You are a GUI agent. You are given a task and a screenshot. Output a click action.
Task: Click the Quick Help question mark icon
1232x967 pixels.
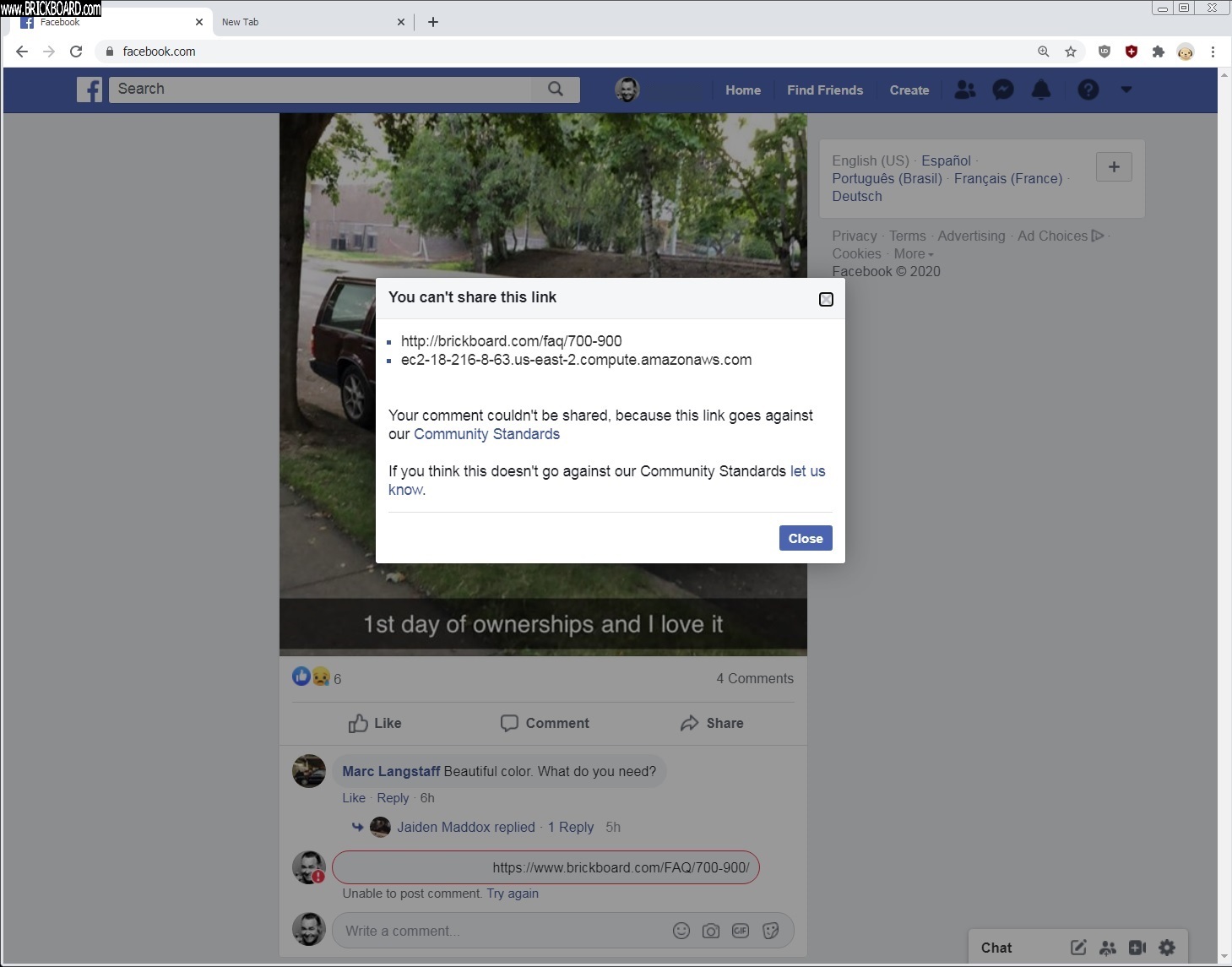[x=1088, y=90]
